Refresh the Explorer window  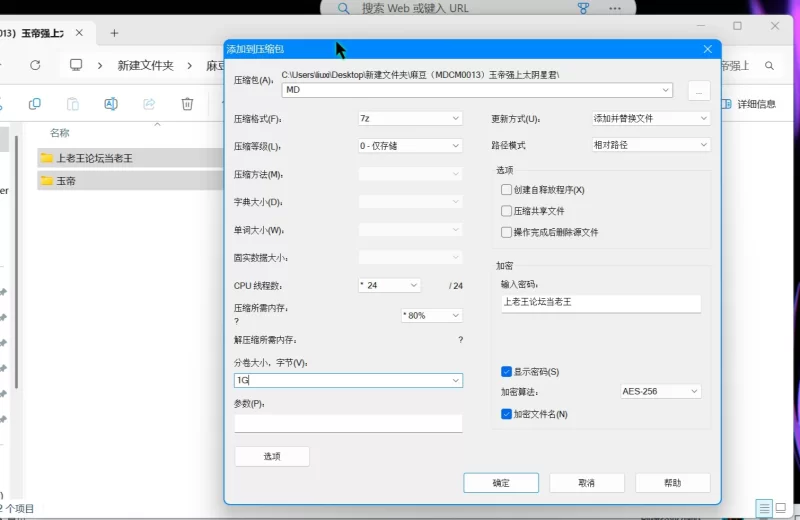click(35, 65)
